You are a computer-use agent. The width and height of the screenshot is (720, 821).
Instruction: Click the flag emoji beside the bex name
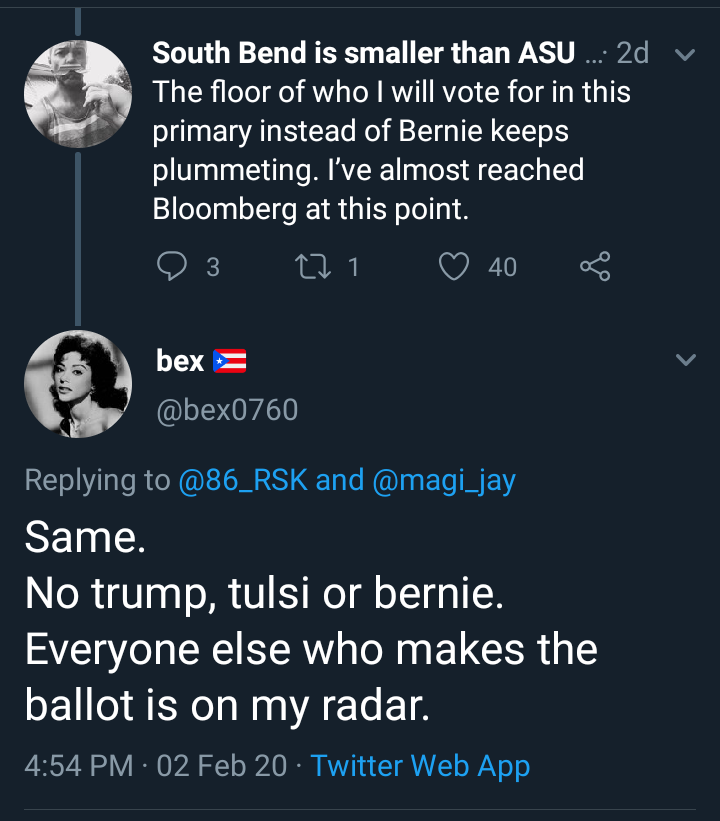tap(230, 361)
